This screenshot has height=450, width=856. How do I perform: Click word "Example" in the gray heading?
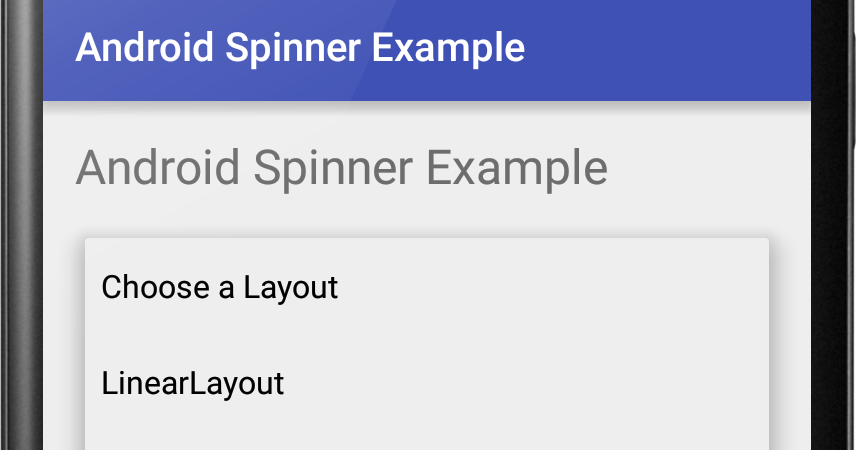click(x=516, y=168)
